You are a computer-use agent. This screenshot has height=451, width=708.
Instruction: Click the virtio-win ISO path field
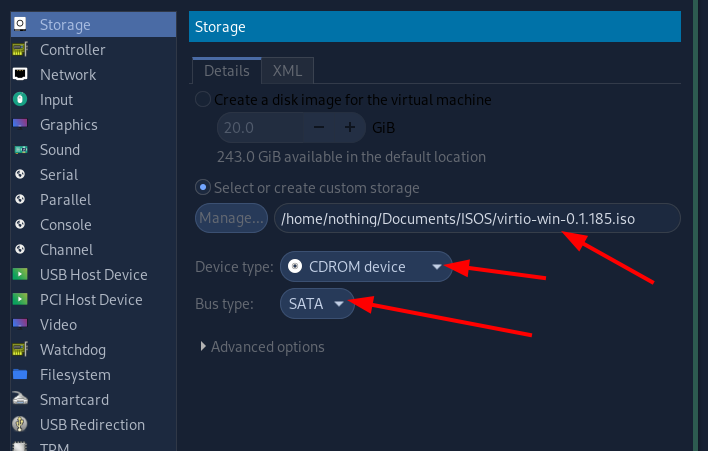pyautogui.click(x=477, y=219)
